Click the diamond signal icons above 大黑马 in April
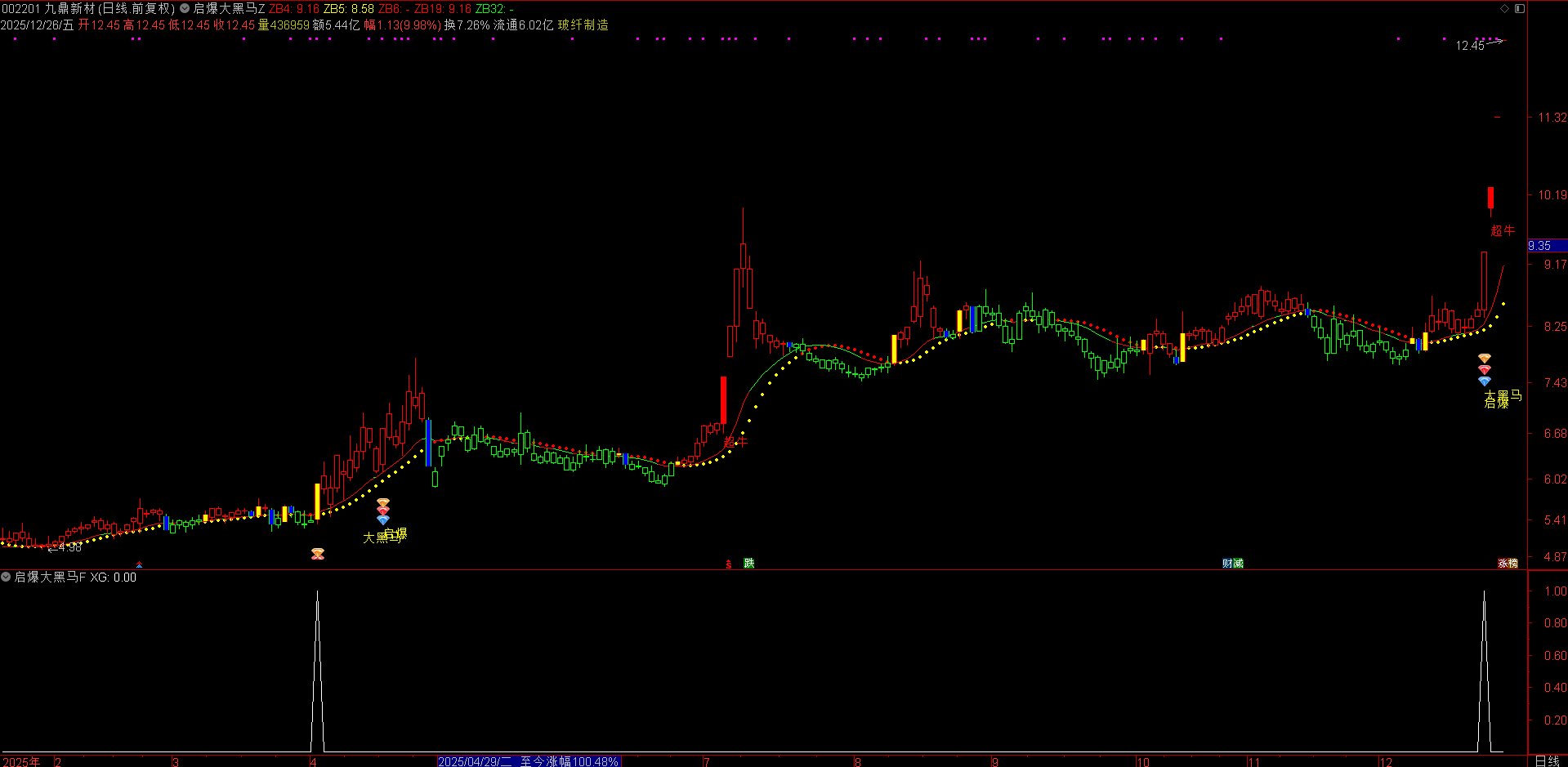This screenshot has height=767, width=1568. 382,512
